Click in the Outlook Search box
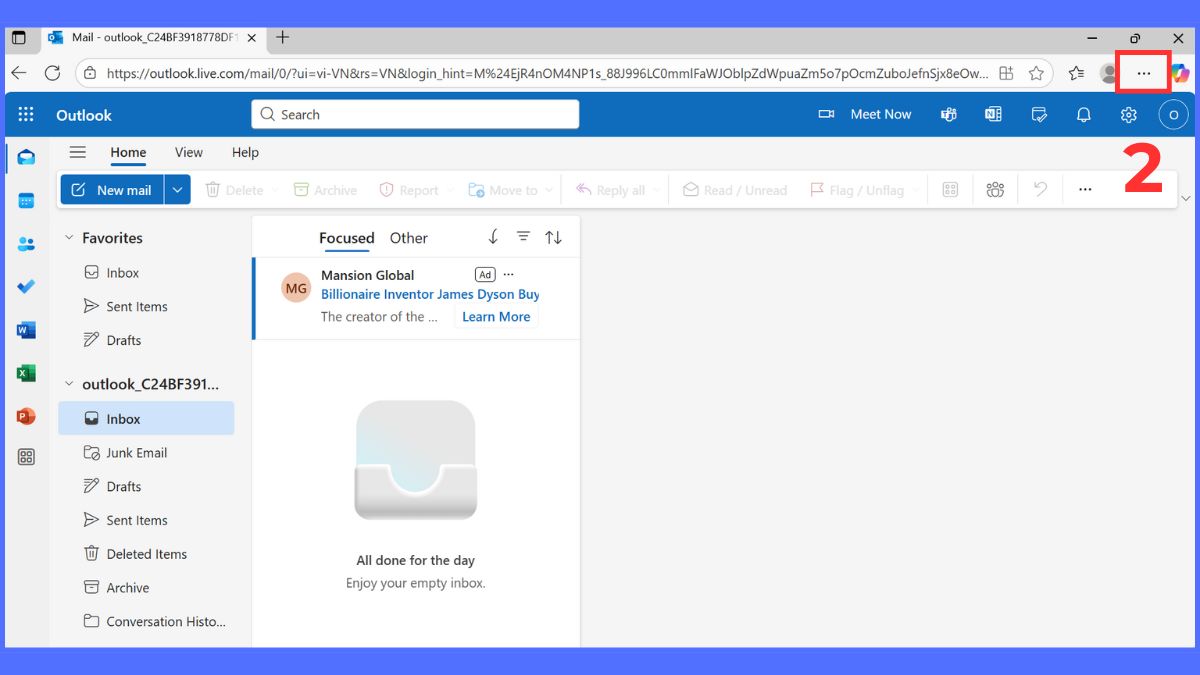Viewport: 1200px width, 675px height. pos(415,115)
